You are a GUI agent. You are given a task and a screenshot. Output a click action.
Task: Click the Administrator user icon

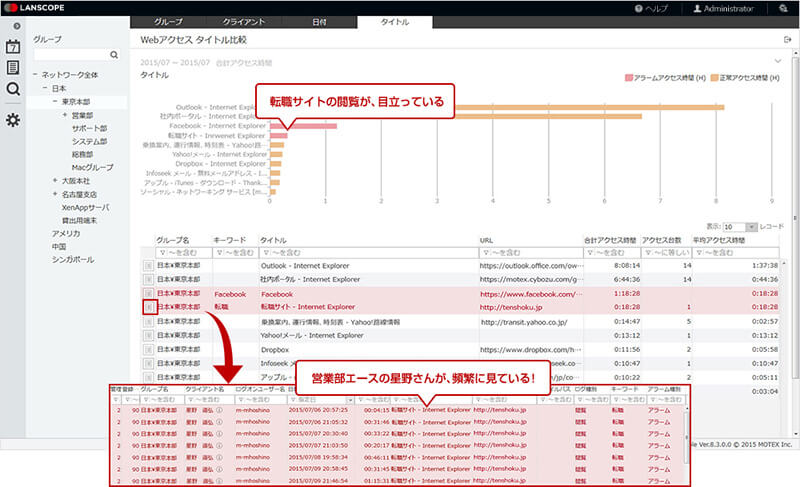(697, 9)
